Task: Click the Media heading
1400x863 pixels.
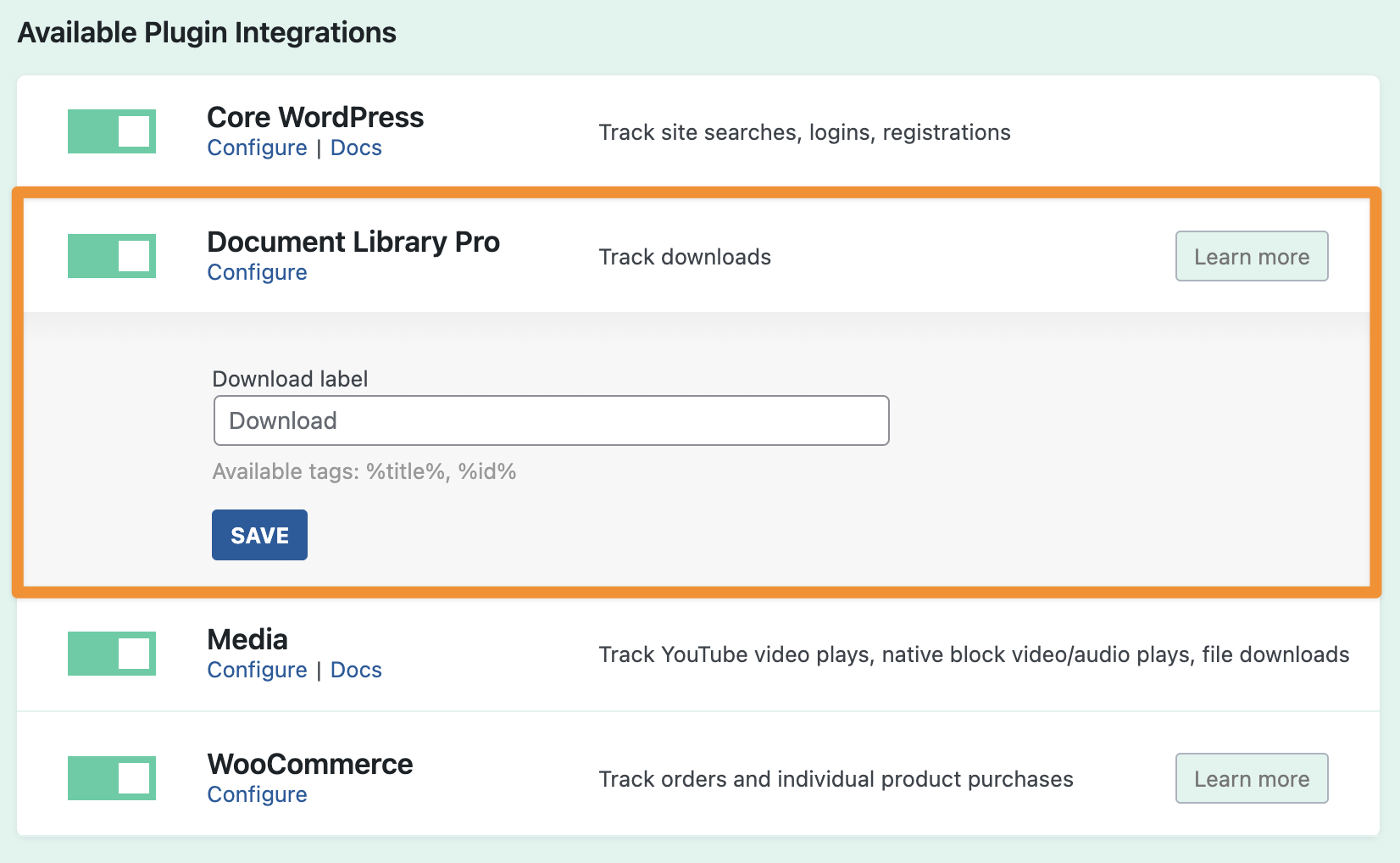Action: pyautogui.click(x=247, y=639)
